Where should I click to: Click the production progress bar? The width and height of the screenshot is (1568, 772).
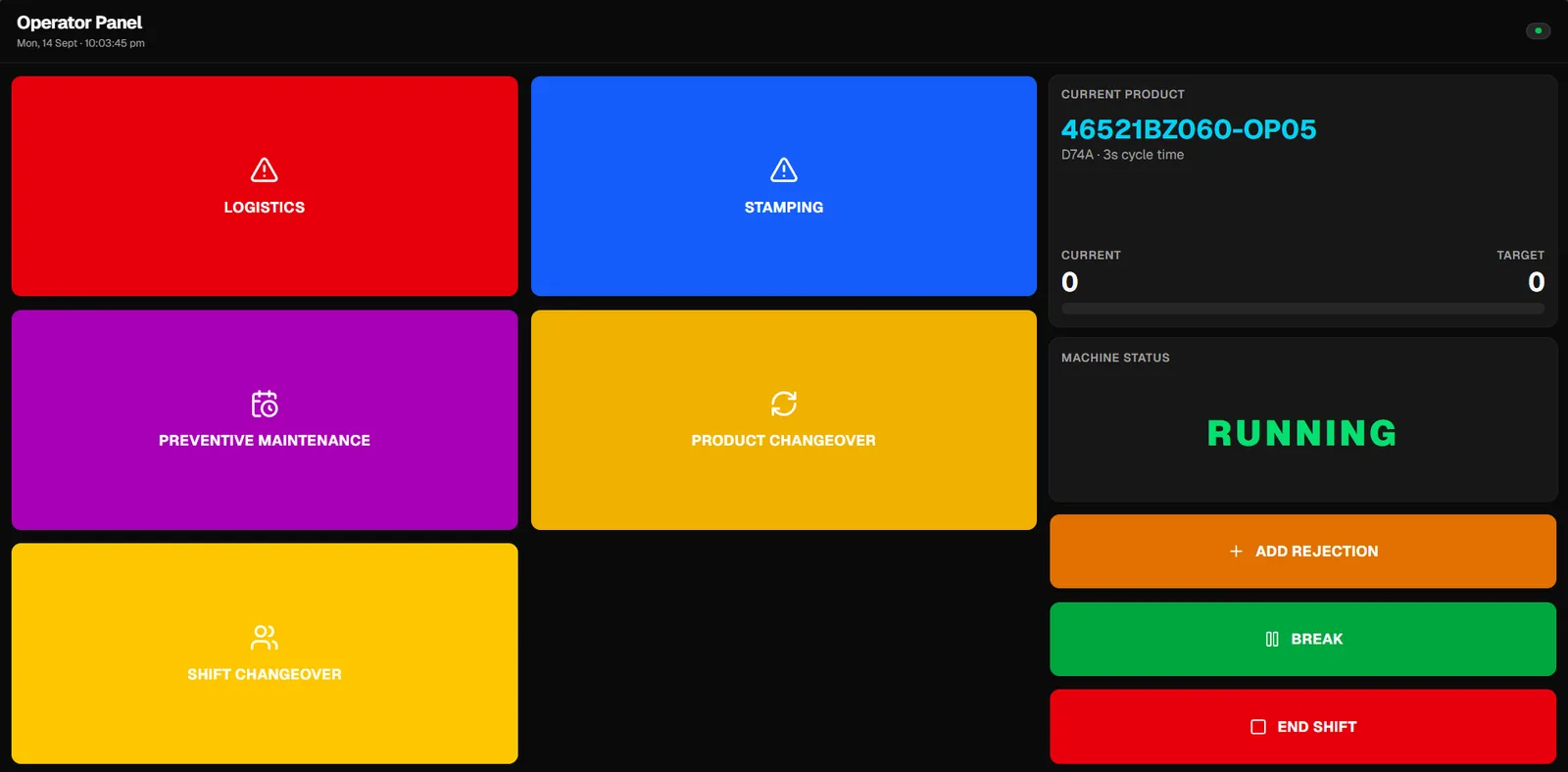1302,309
